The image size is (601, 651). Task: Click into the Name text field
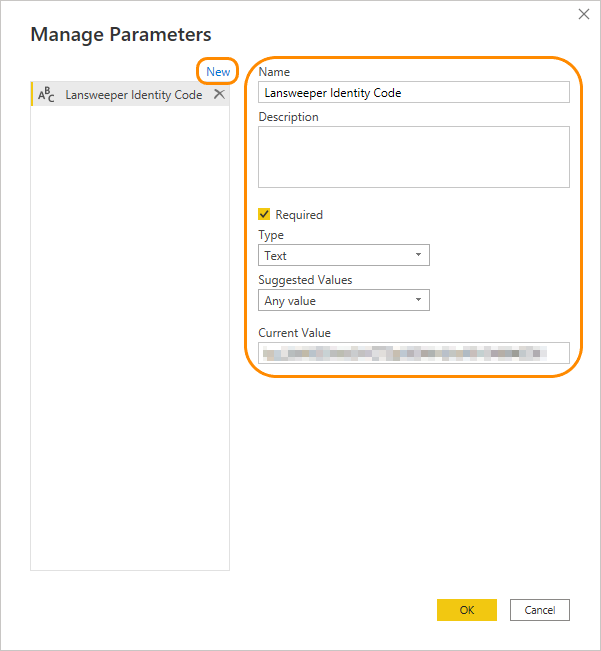(413, 92)
